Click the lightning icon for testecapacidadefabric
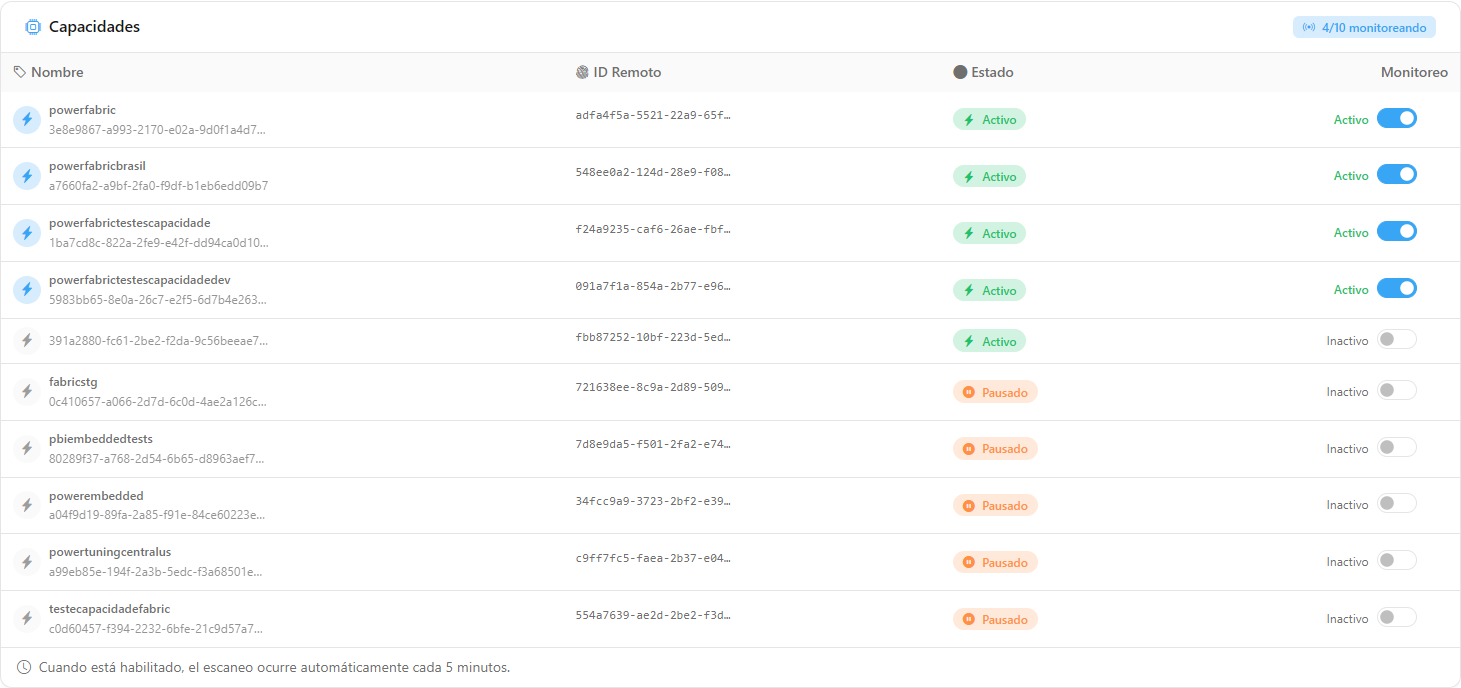Screen dimensions: 1461x688 click(x=27, y=619)
